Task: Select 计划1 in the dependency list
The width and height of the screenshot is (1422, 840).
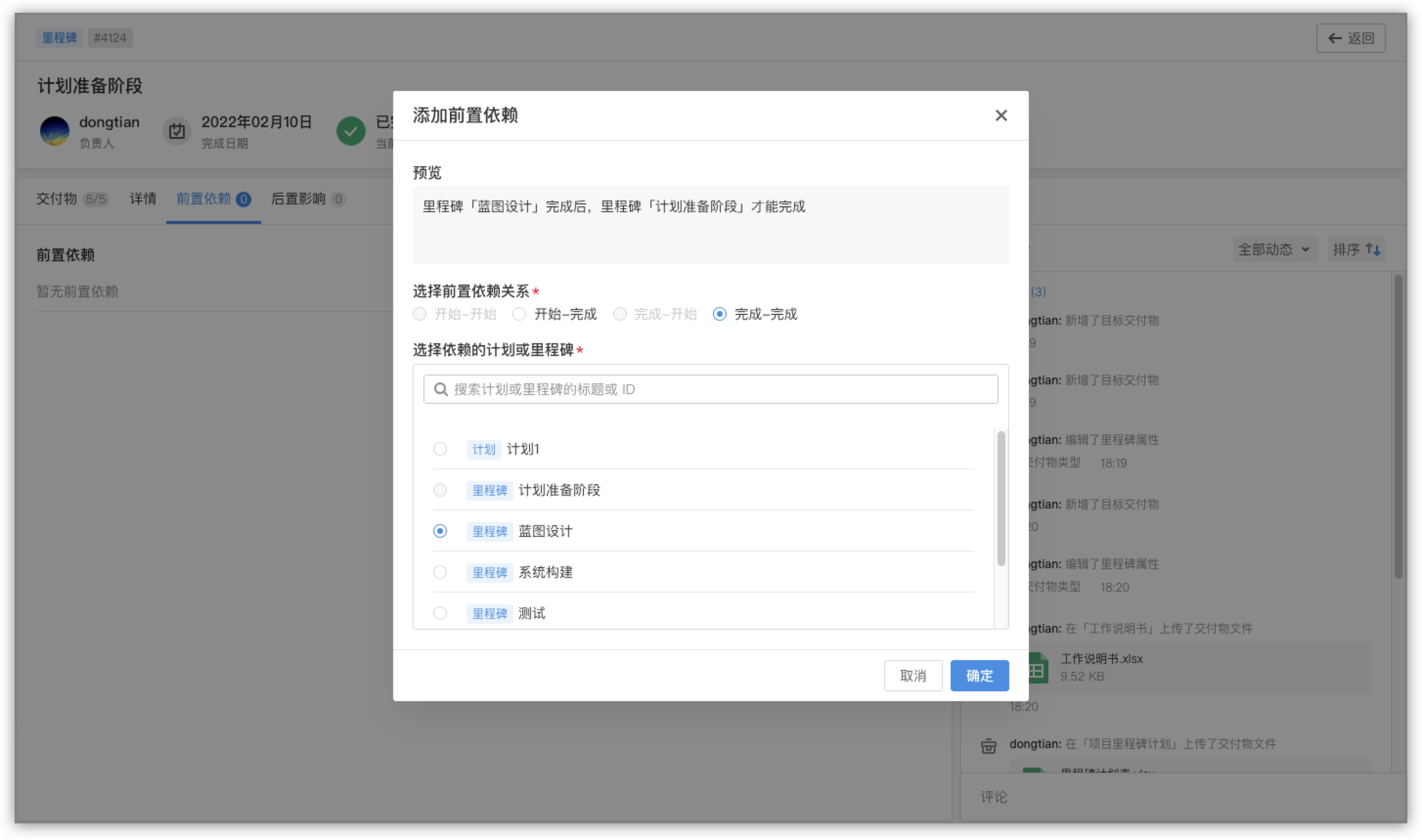Action: [x=441, y=449]
